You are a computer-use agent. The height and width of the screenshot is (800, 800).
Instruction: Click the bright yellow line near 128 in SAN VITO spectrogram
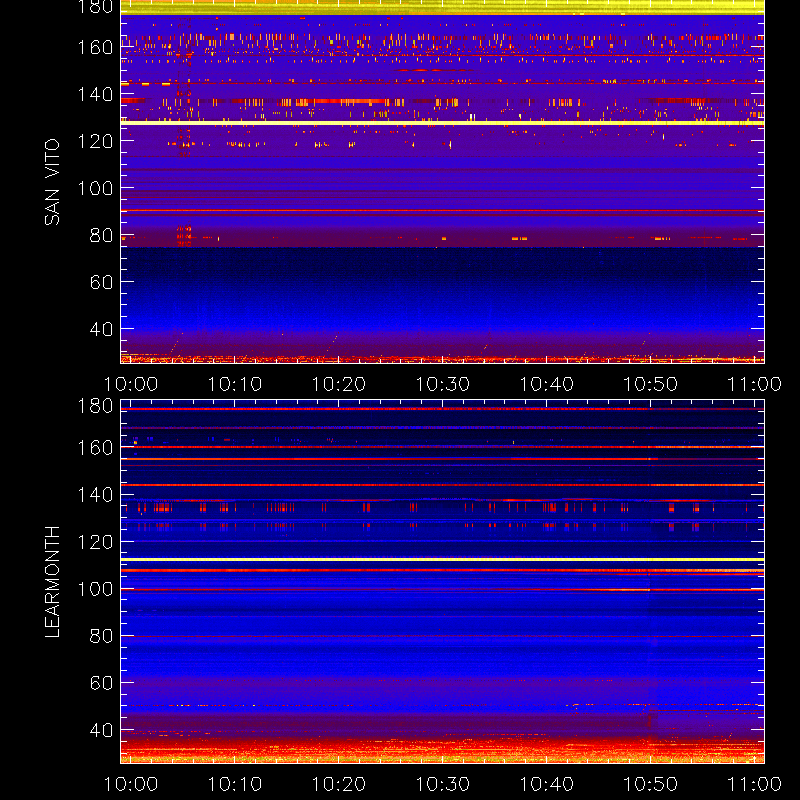pos(442,123)
